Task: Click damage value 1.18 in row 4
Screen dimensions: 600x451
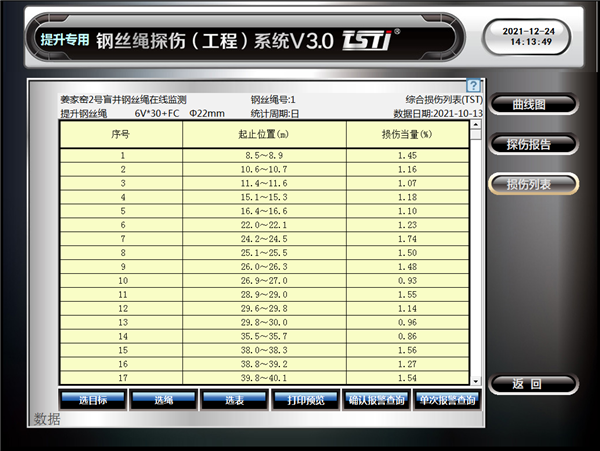Action: pyautogui.click(x=408, y=197)
